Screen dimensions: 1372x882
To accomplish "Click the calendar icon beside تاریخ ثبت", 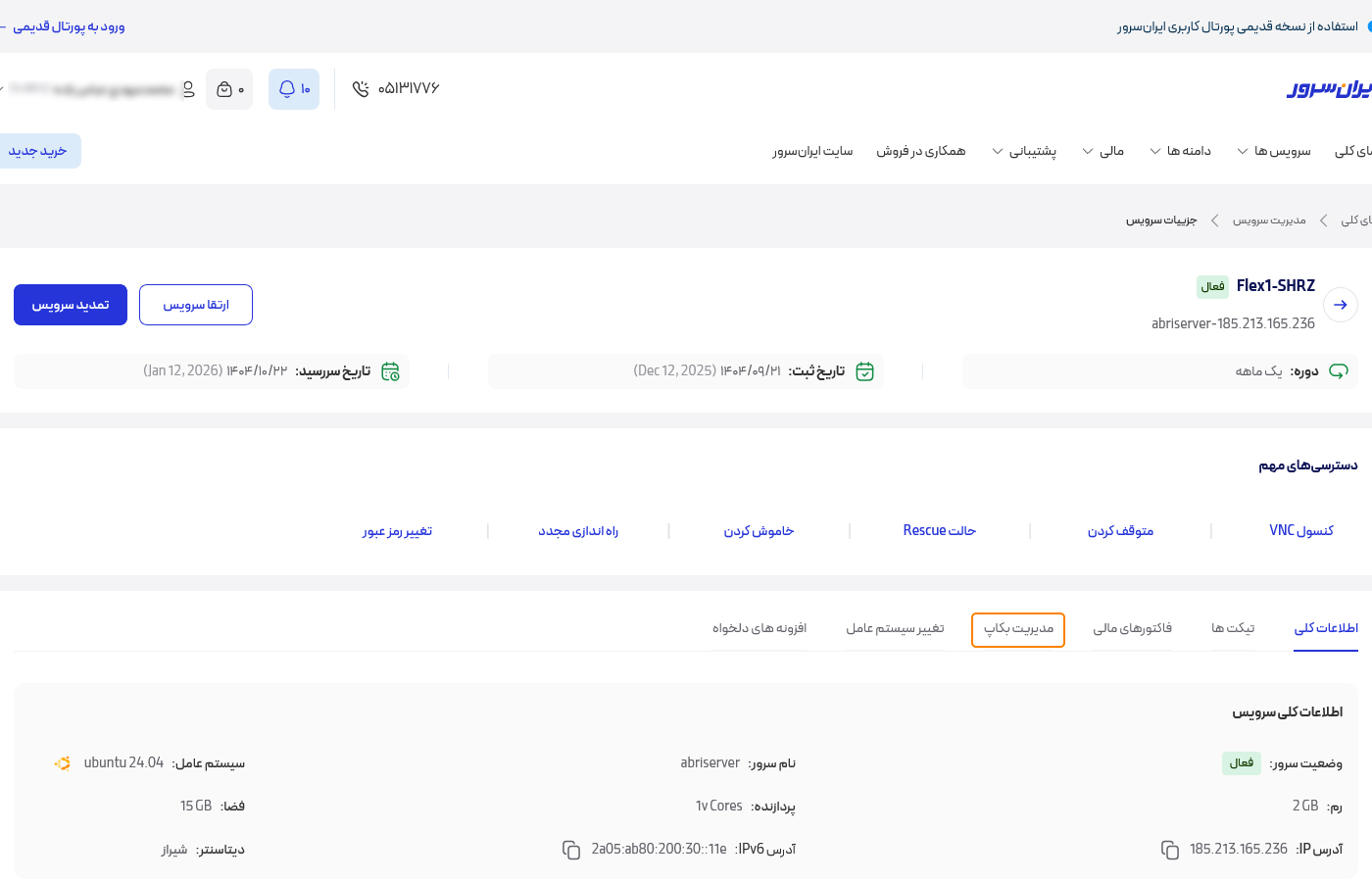I will (x=864, y=371).
